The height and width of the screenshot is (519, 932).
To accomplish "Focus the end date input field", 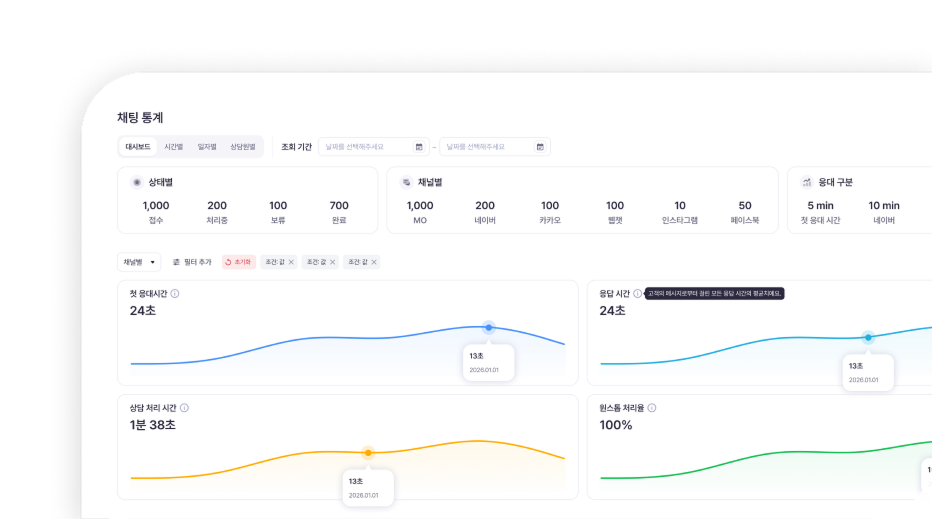I will point(495,147).
